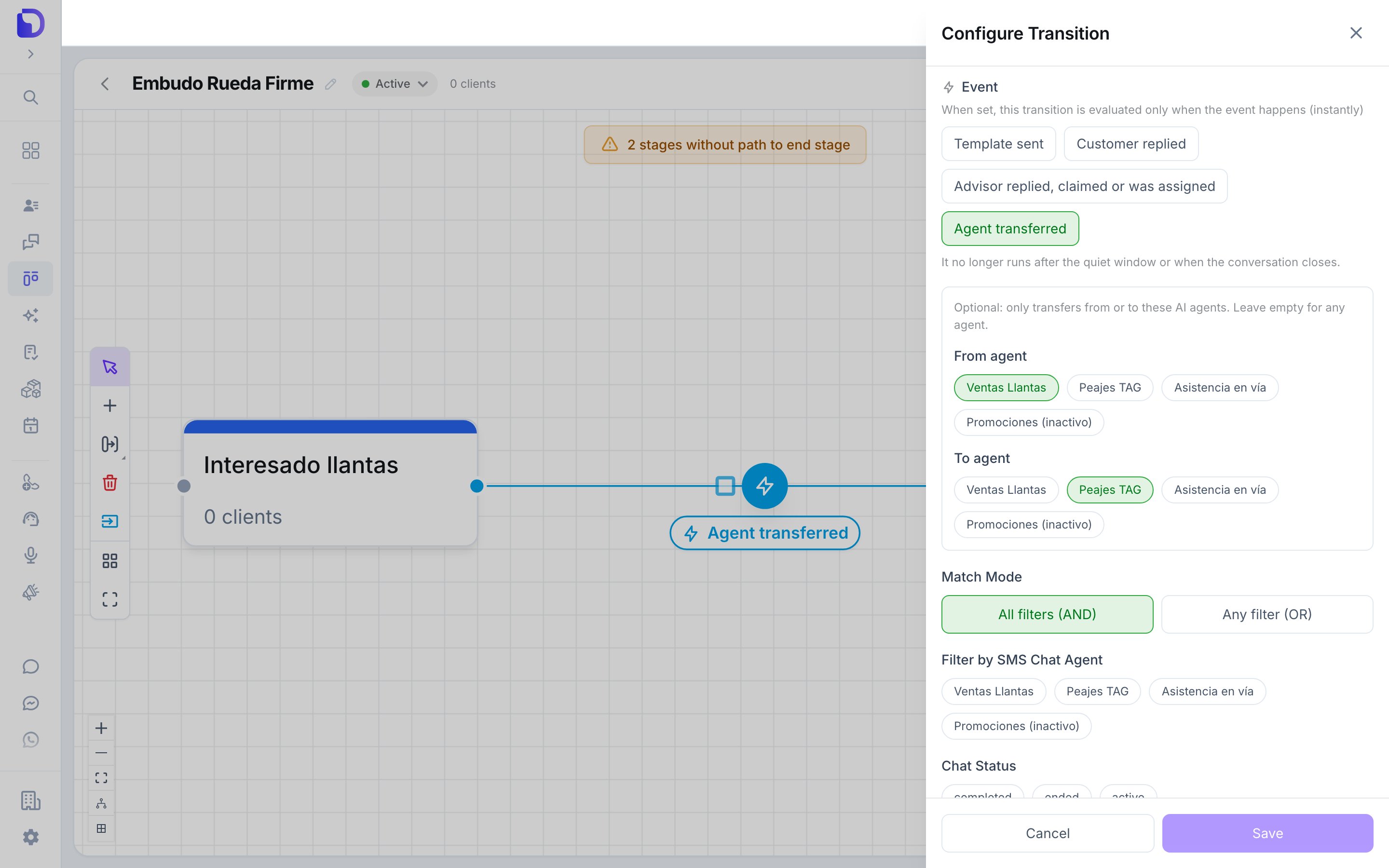
Task: Toggle Peajes TAG under To agent
Action: pos(1109,489)
